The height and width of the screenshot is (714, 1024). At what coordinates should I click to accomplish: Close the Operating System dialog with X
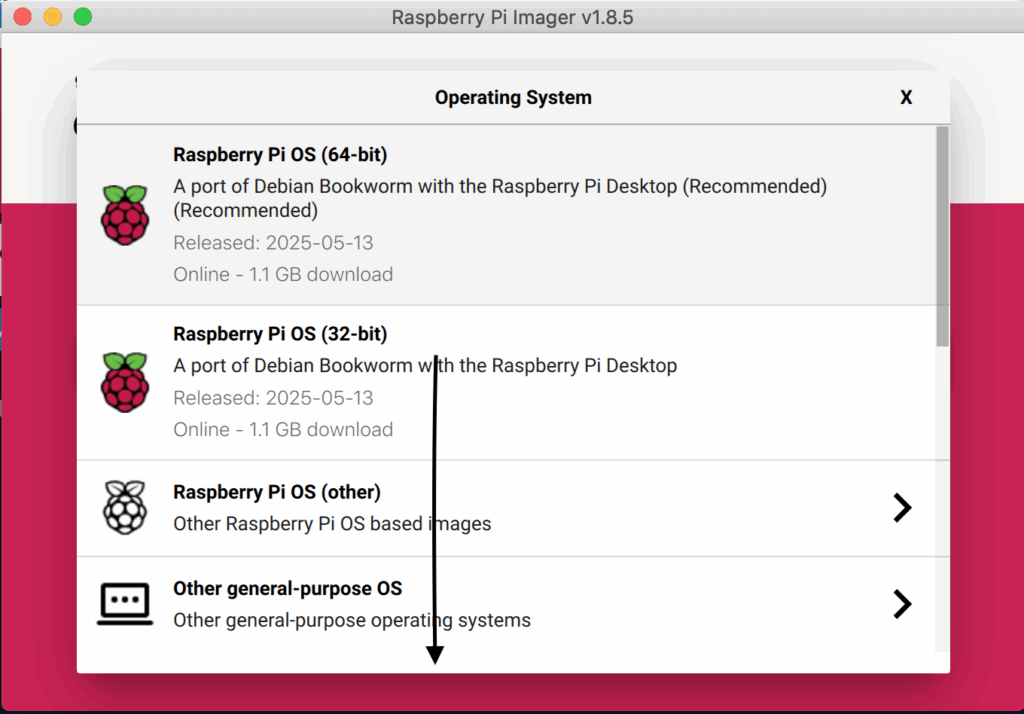coord(906,97)
